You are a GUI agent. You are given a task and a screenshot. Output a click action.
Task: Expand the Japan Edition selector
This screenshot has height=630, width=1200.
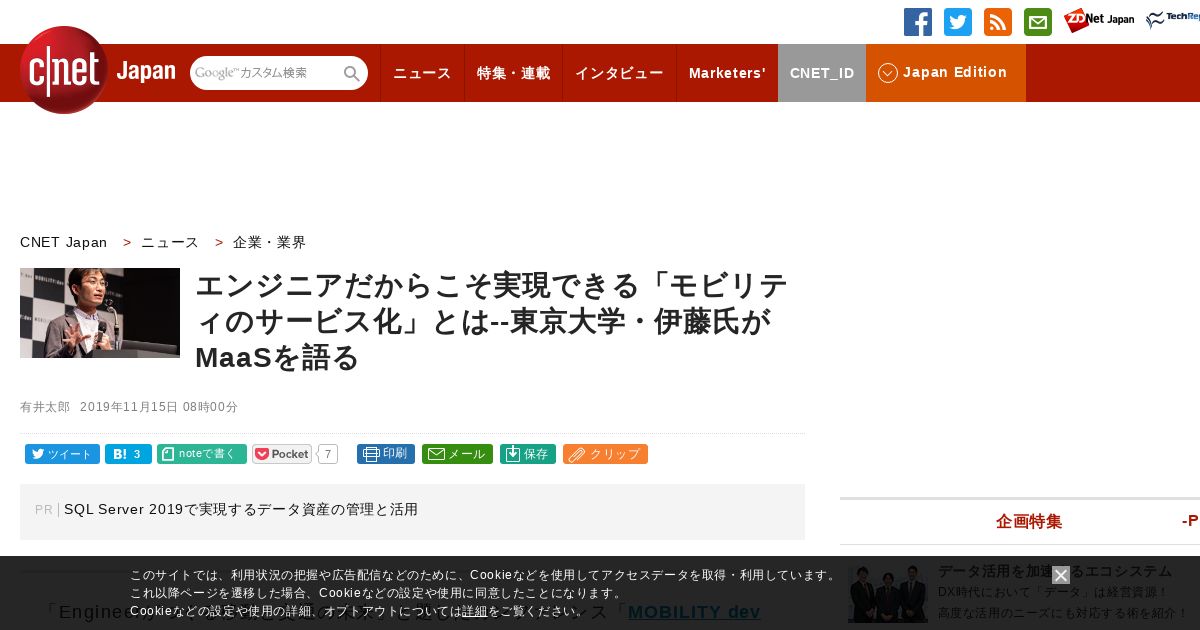pyautogui.click(x=946, y=73)
